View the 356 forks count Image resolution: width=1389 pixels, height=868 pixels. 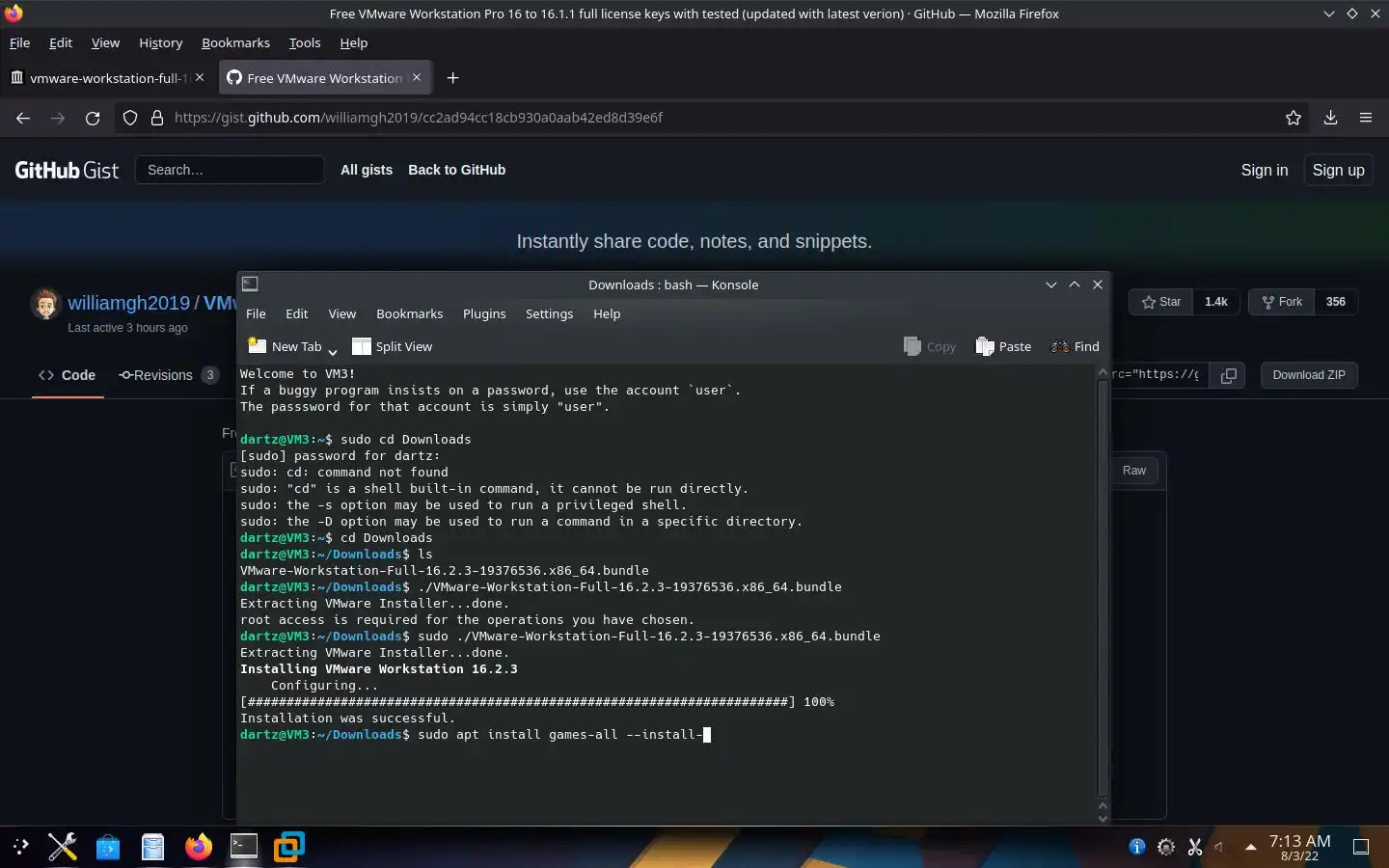(x=1336, y=302)
